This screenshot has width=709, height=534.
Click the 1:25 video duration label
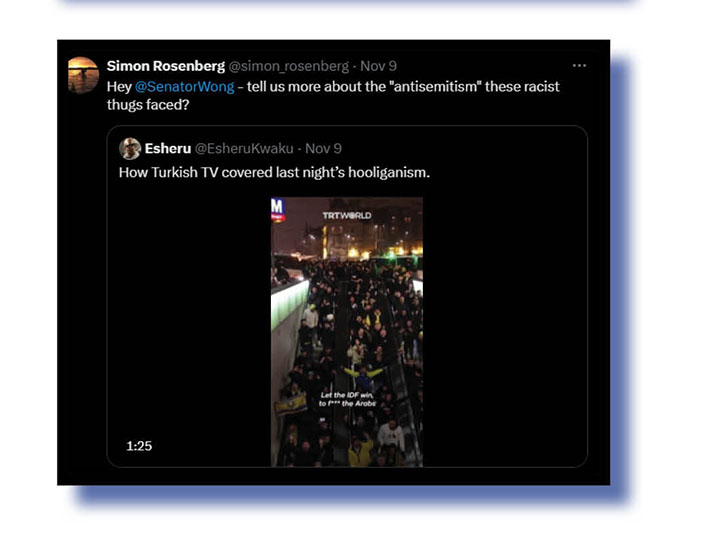pos(139,445)
